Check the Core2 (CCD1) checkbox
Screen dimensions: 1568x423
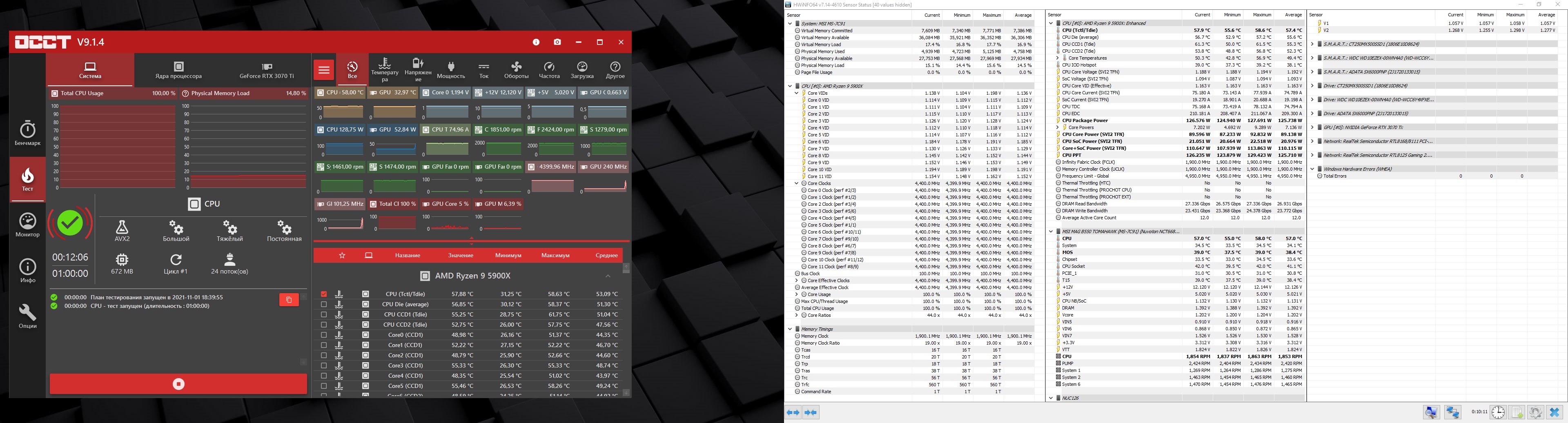[324, 356]
